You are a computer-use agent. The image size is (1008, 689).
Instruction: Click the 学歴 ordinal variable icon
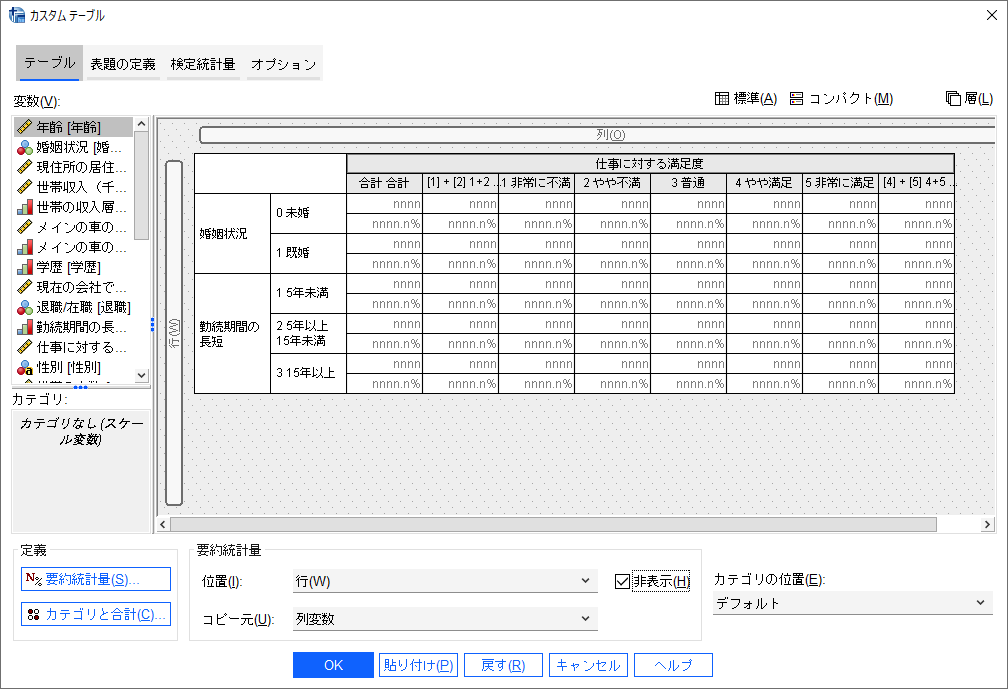tap(25, 267)
